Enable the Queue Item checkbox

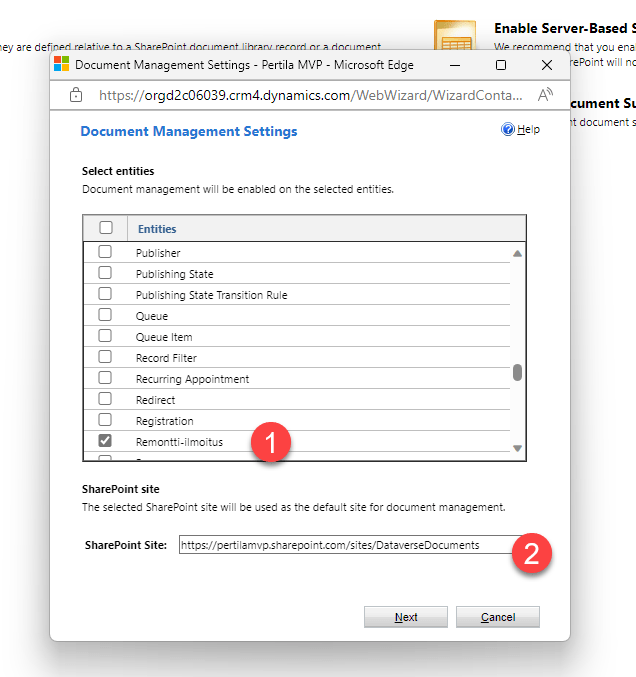coord(105,337)
